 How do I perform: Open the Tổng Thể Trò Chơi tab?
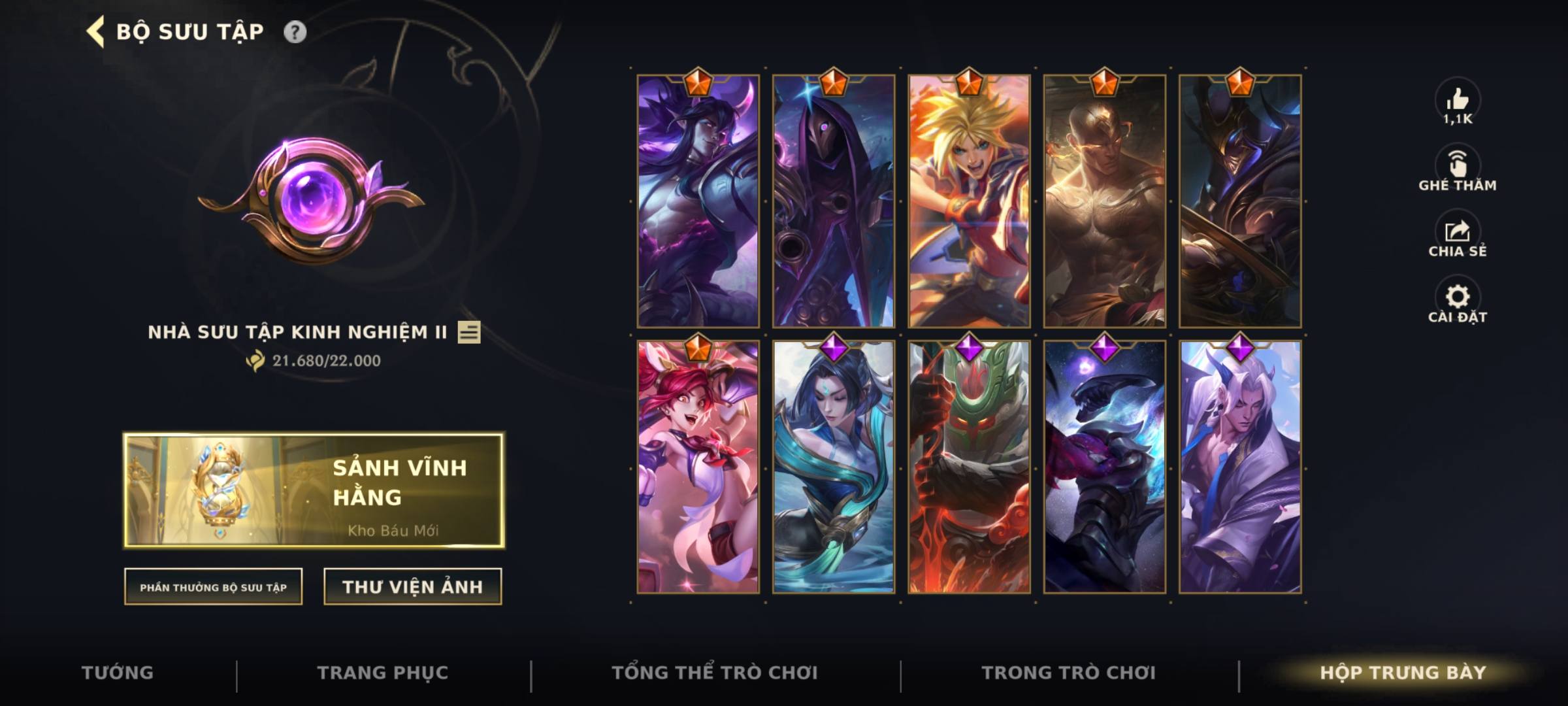[715, 673]
